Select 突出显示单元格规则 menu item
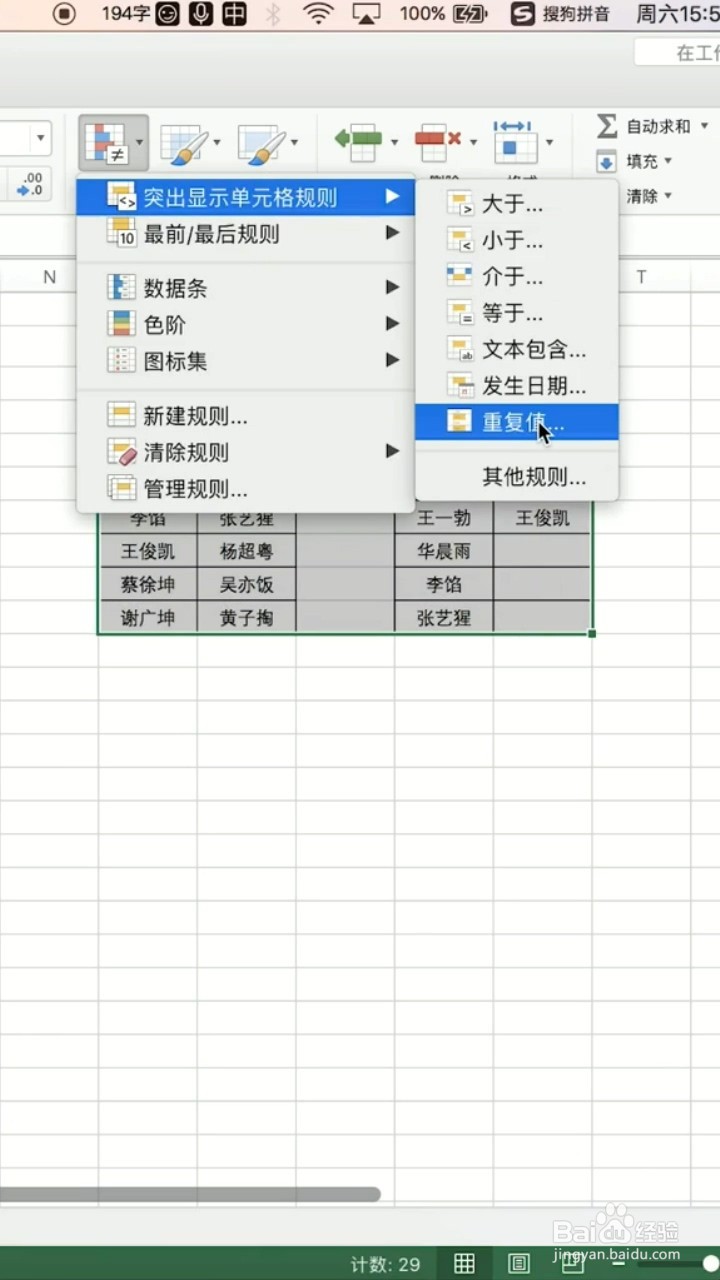The image size is (720, 1280). [x=246, y=197]
